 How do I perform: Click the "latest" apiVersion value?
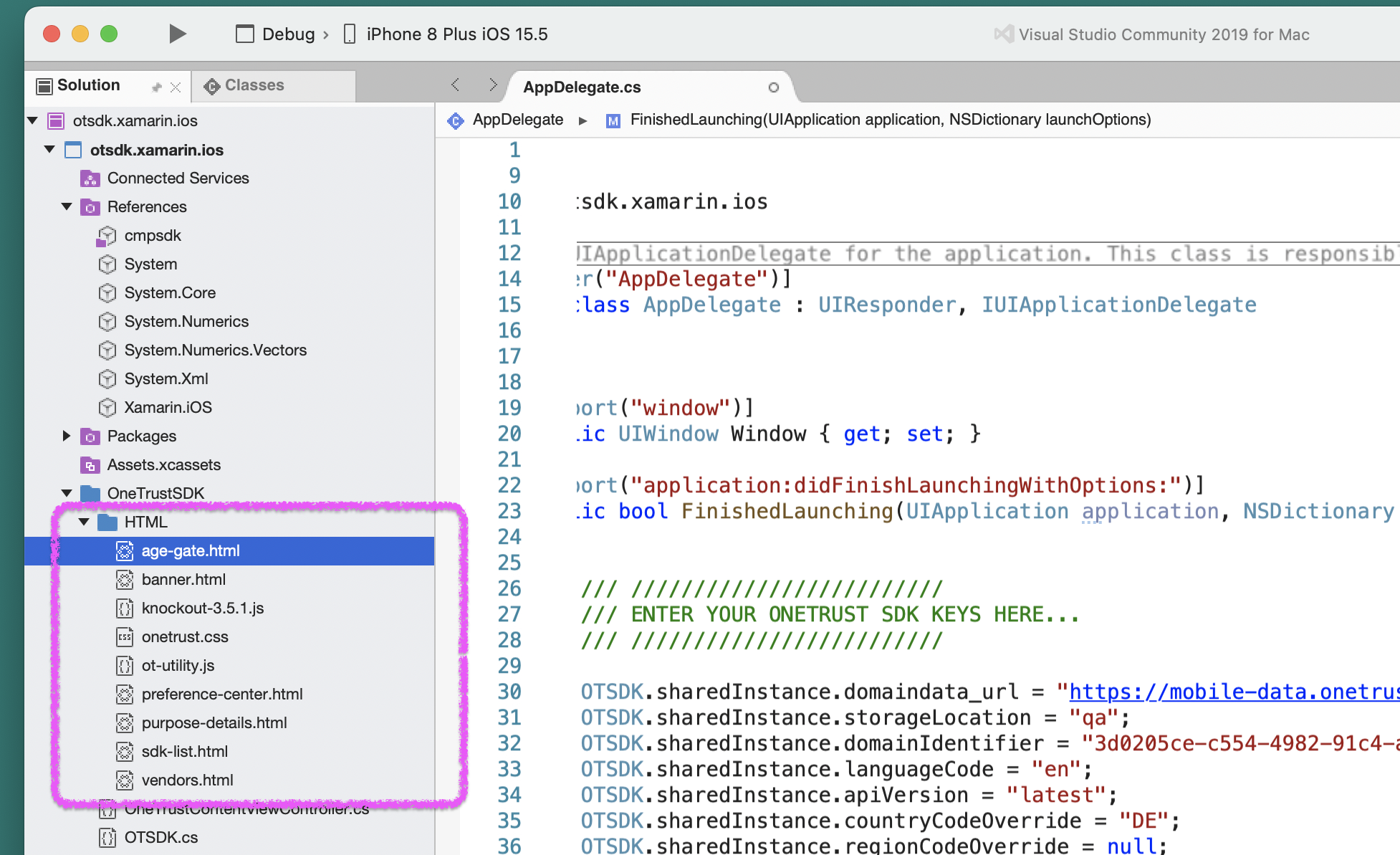pyautogui.click(x=1057, y=795)
